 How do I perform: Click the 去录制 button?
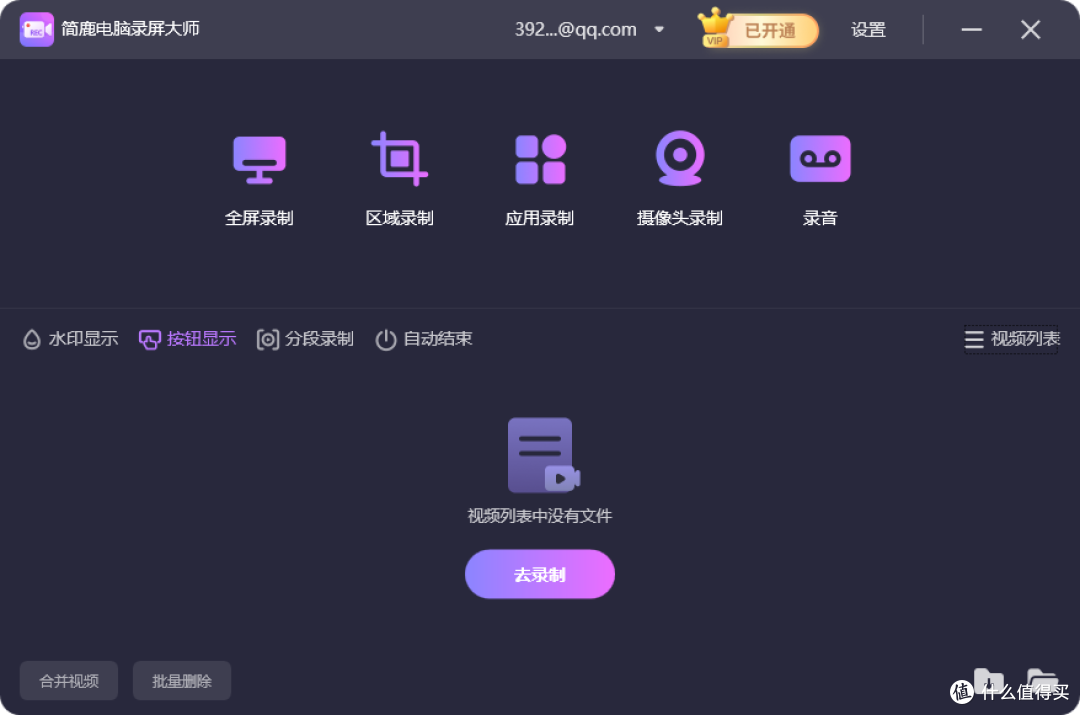(x=540, y=574)
